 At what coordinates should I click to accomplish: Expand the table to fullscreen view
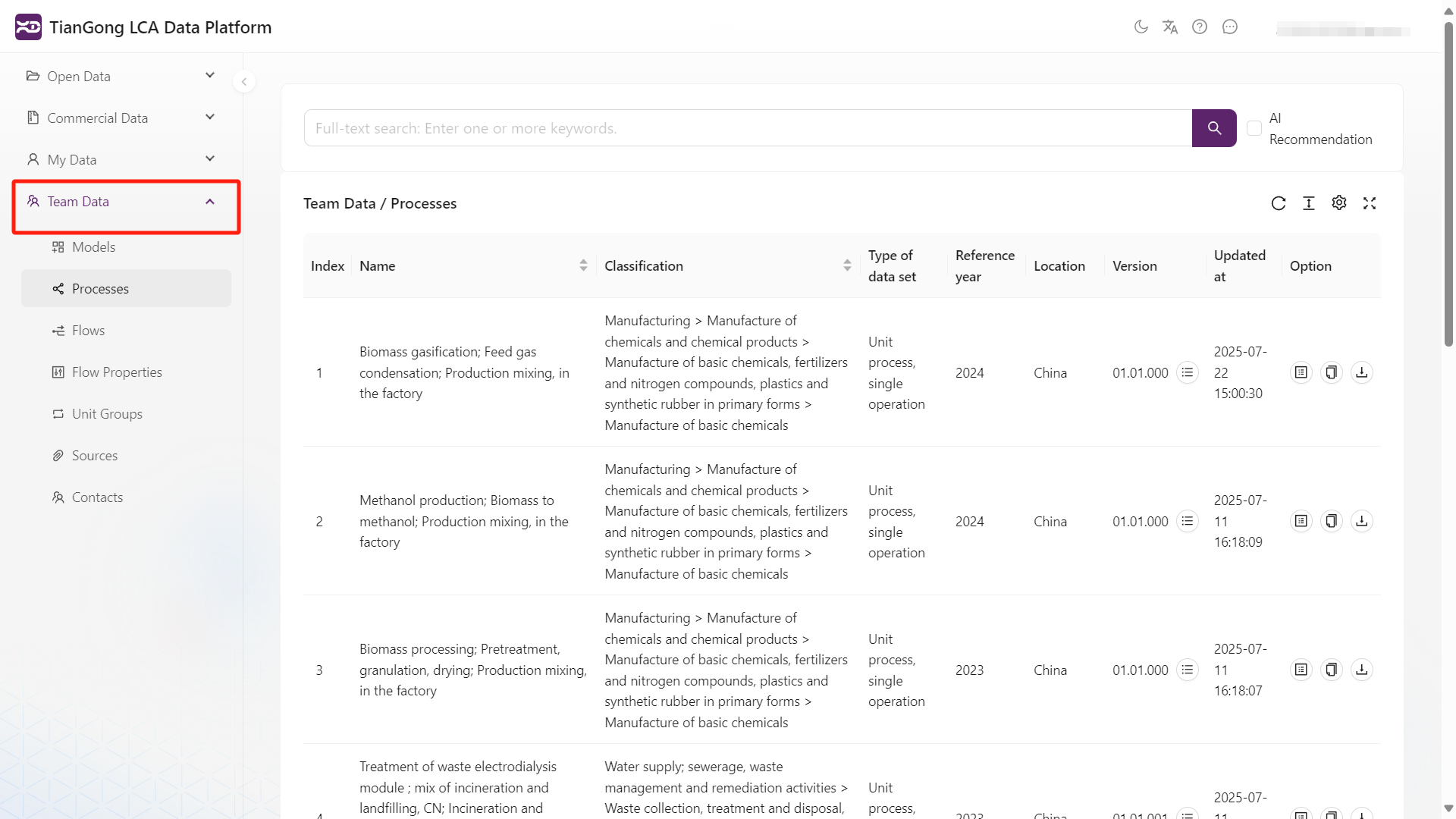click(1370, 203)
